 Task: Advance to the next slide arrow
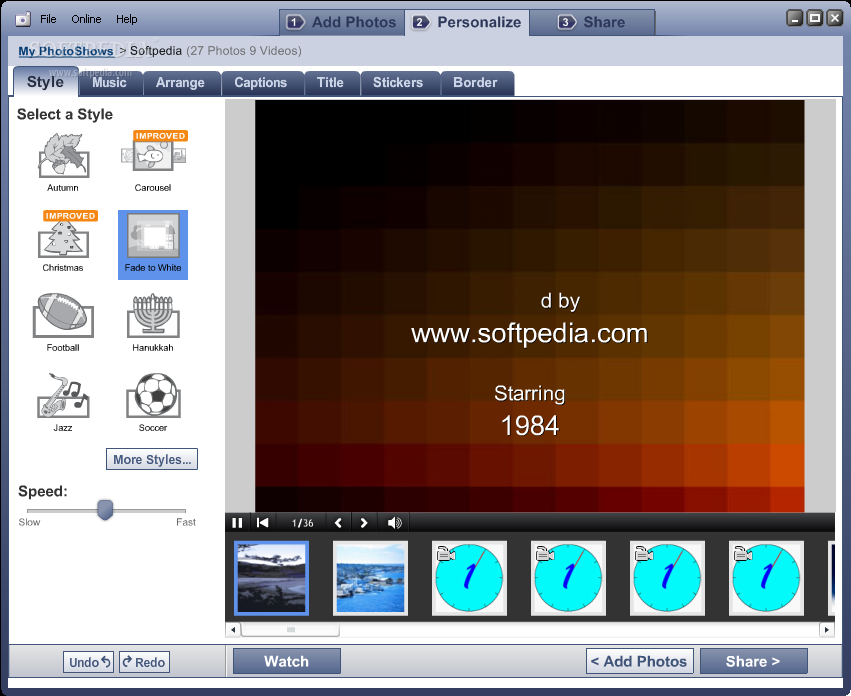[x=364, y=523]
